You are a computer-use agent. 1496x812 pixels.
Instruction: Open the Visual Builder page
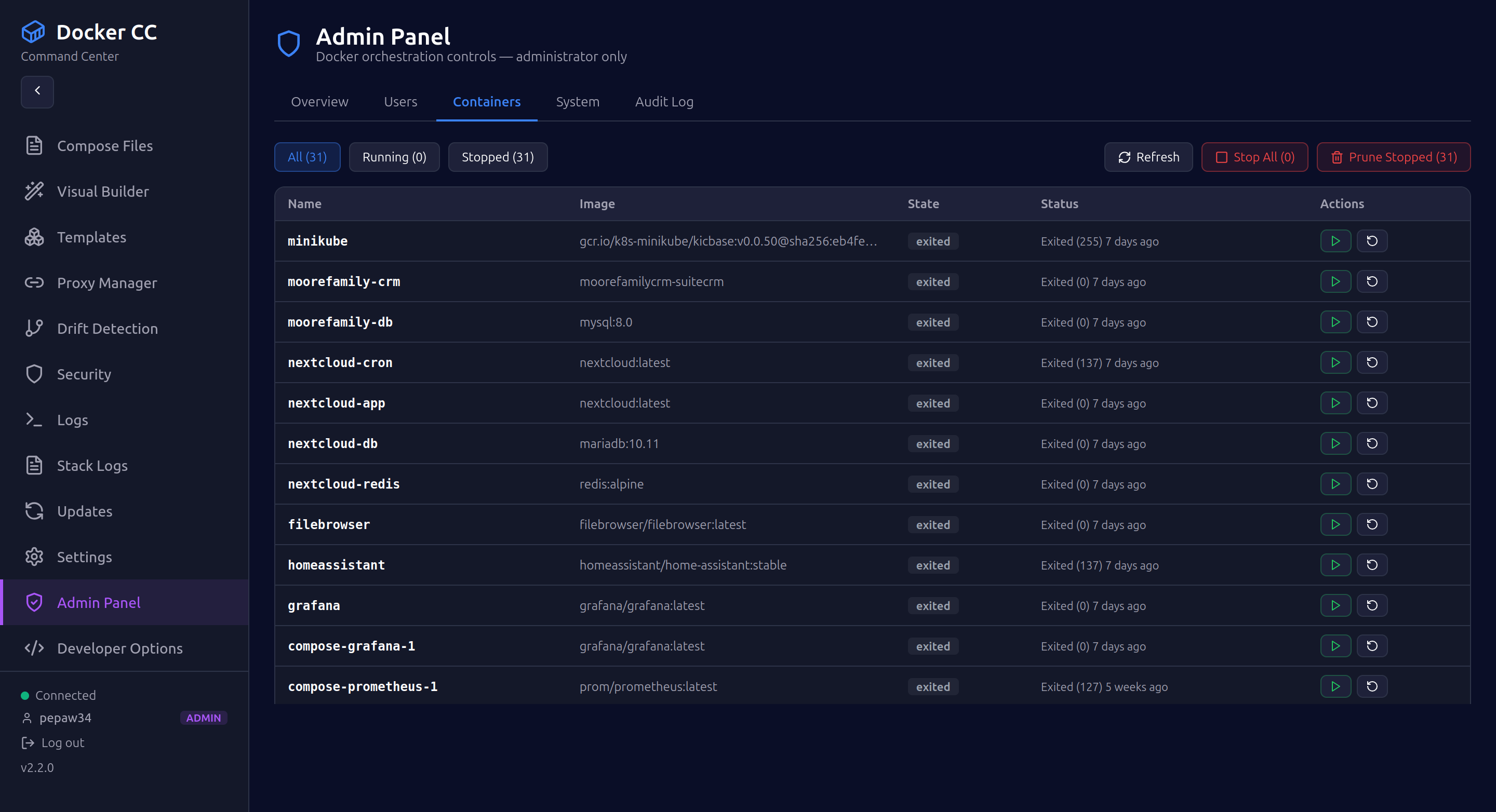[x=102, y=192]
